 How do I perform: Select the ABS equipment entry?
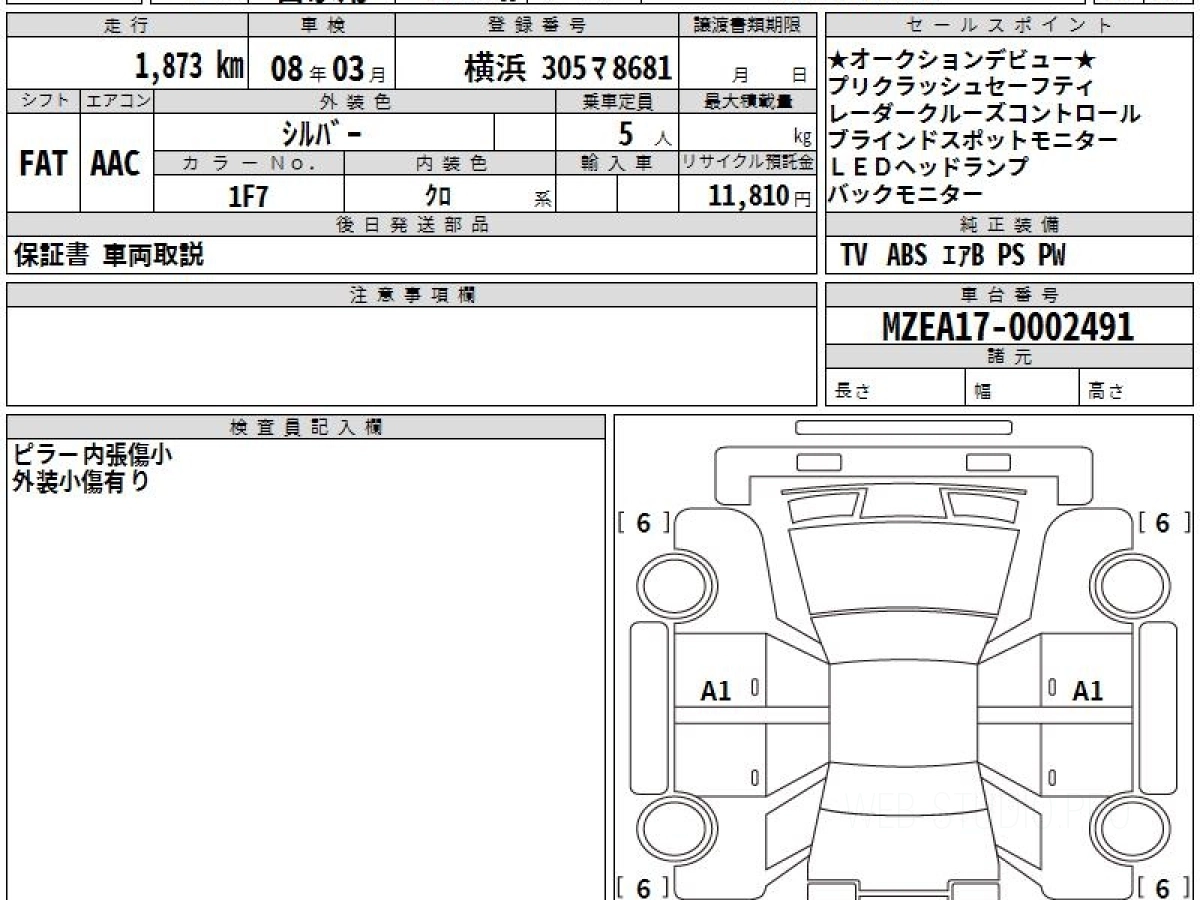pyautogui.click(x=907, y=256)
